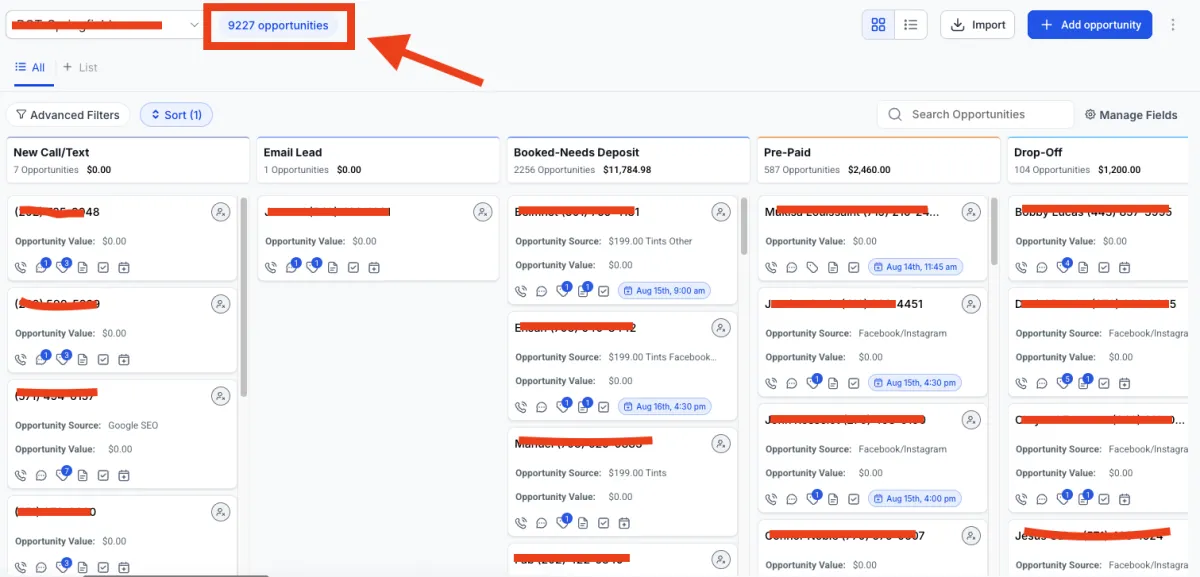The image size is (1200, 577).
Task: Open the Aug 14th, 11:45 am appointment chip
Action: click(915, 267)
